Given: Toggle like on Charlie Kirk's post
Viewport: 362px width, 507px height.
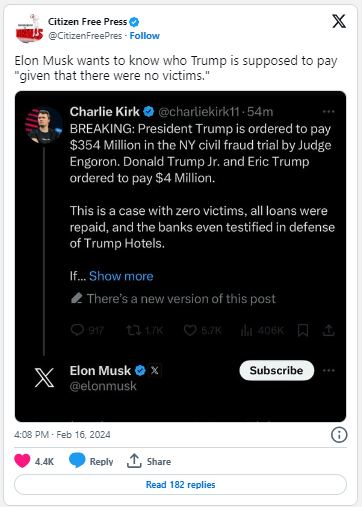Looking at the screenshot, I should click(190, 330).
